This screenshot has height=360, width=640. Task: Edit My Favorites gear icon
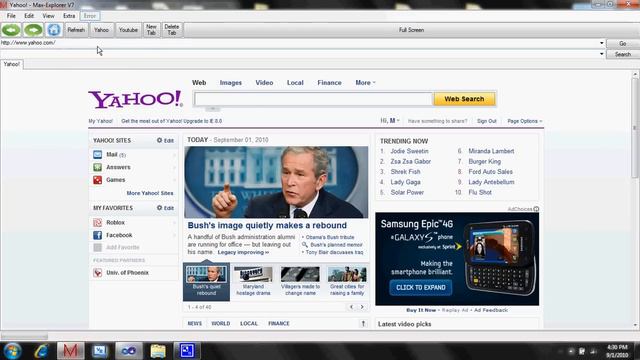click(x=160, y=208)
